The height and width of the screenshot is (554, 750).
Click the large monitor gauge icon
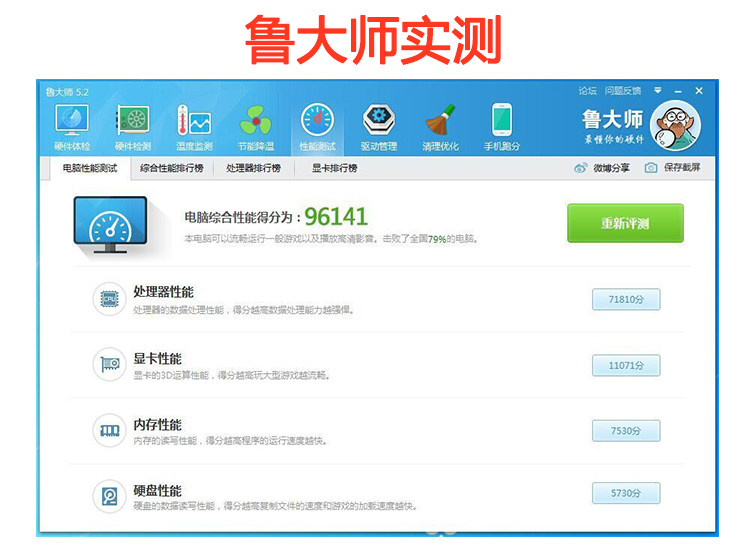110,224
